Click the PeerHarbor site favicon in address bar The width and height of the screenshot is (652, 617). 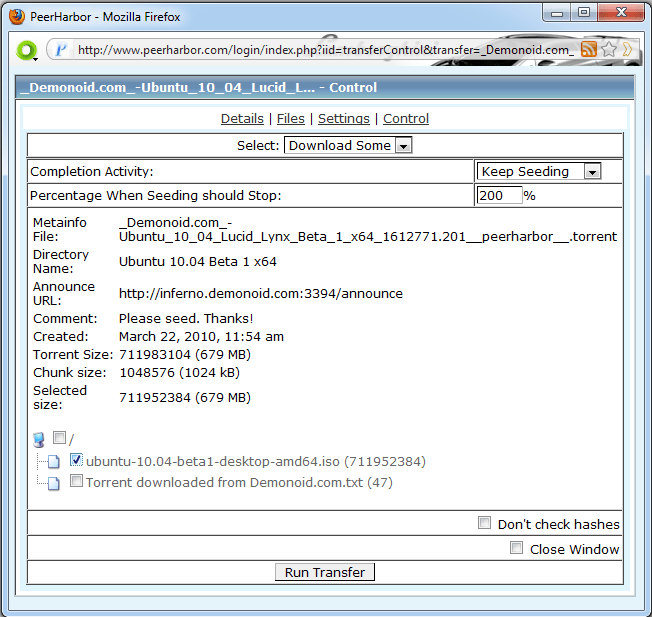point(61,50)
